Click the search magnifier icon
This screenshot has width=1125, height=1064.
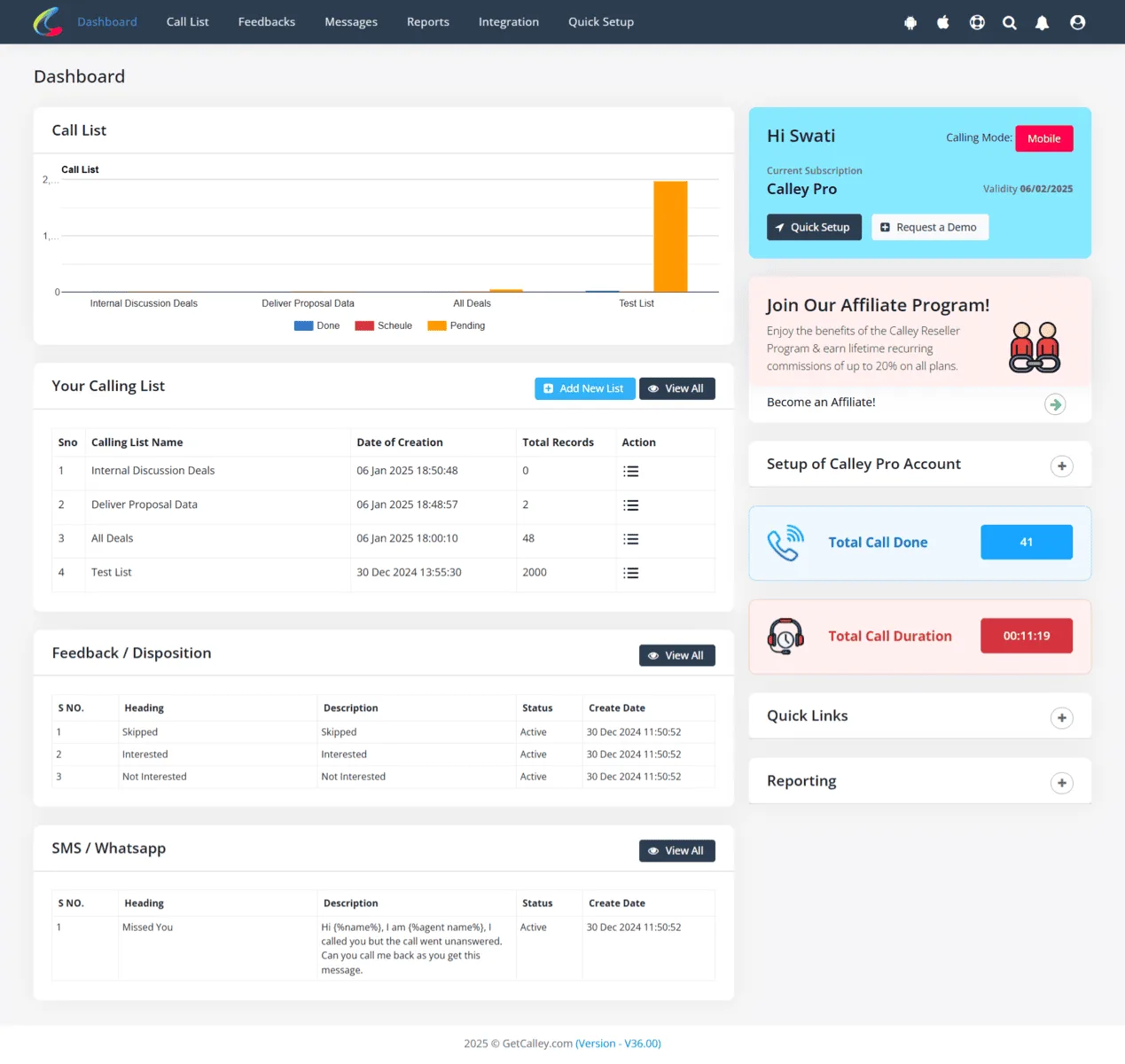click(x=1010, y=22)
